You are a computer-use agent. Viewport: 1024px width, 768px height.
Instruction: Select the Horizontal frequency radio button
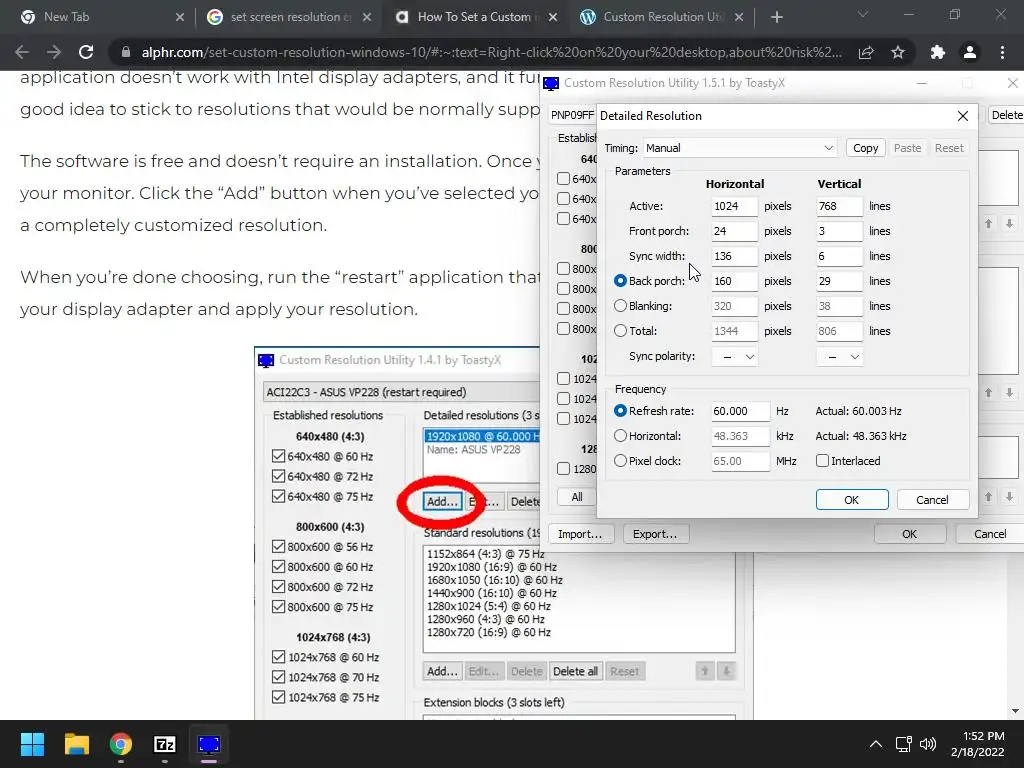click(x=620, y=436)
